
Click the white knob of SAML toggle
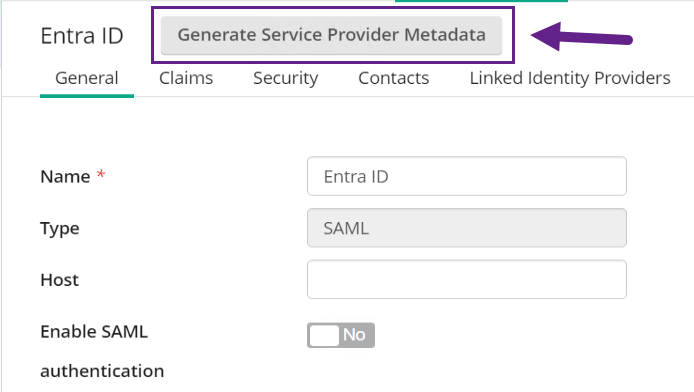(x=324, y=335)
